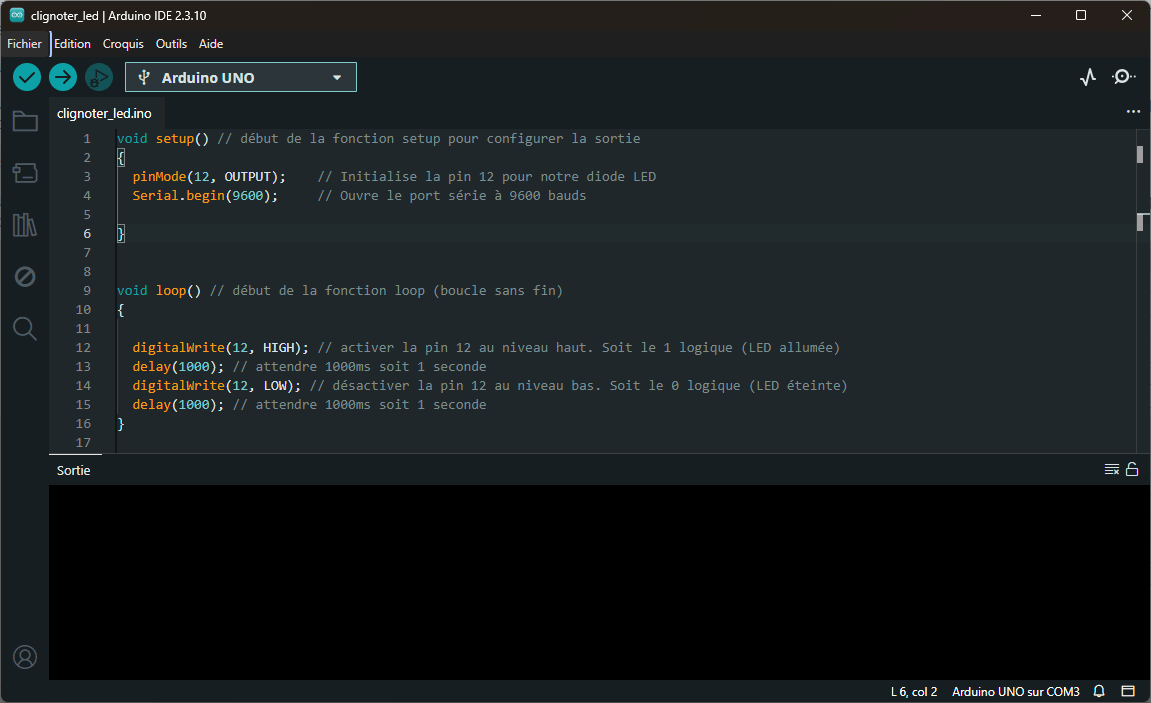Click line number 6 in the gutter
1151x703 pixels.
click(x=87, y=233)
